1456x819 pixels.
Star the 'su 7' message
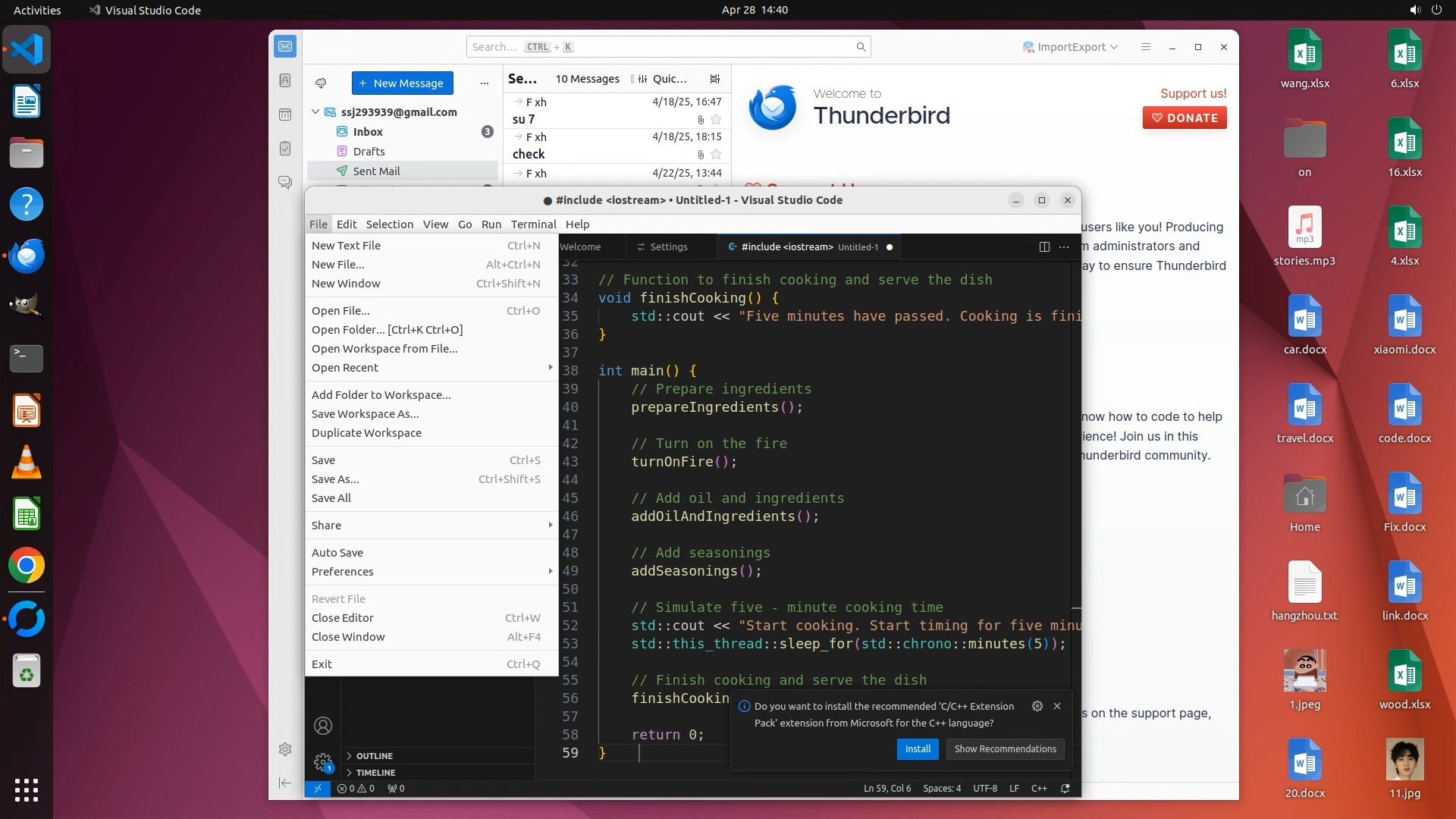(716, 119)
